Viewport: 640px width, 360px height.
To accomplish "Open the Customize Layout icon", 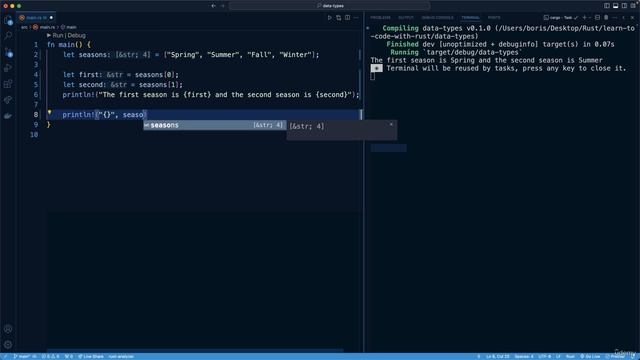I will tap(633, 6).
